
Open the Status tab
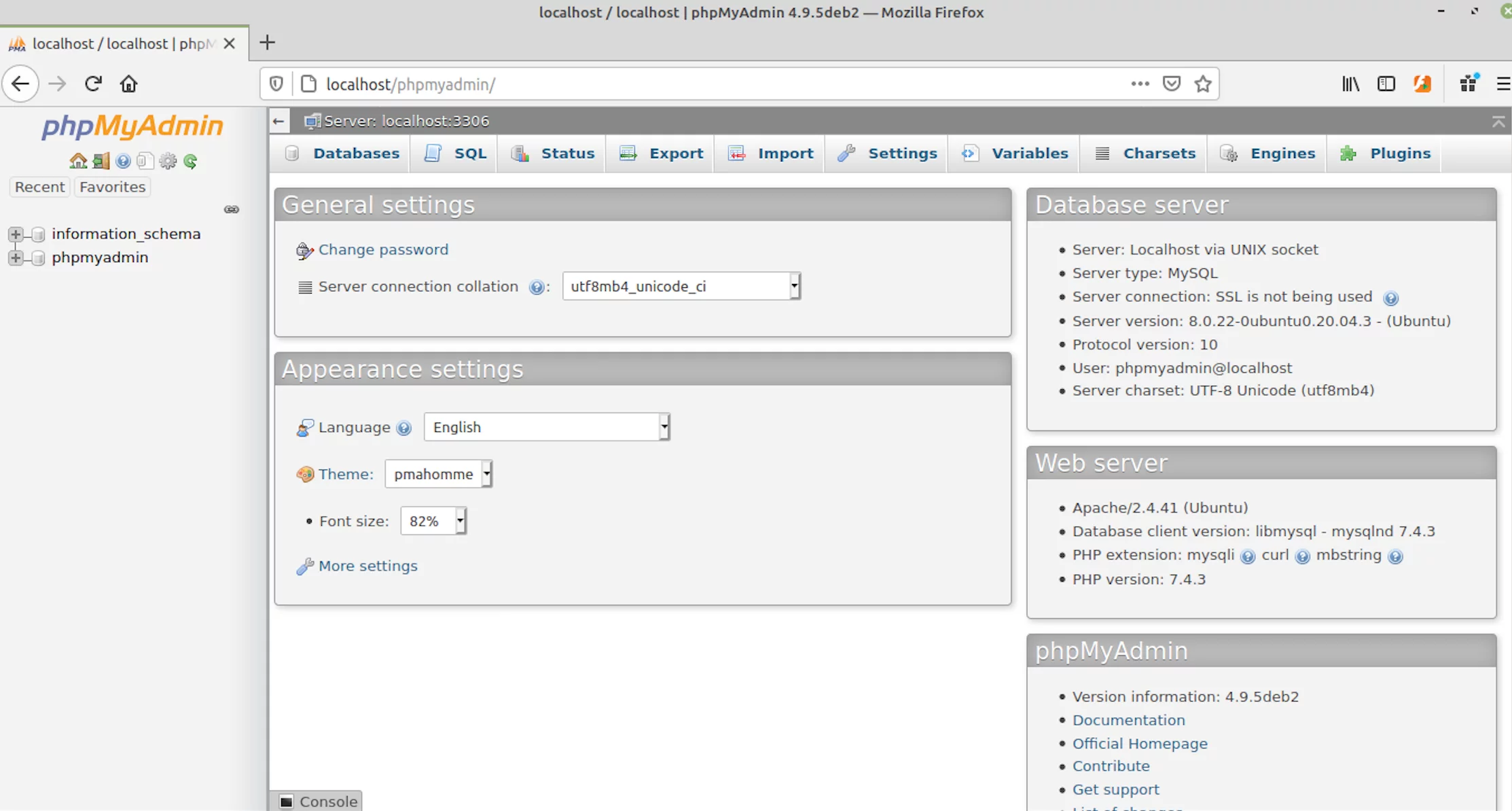[x=553, y=154]
